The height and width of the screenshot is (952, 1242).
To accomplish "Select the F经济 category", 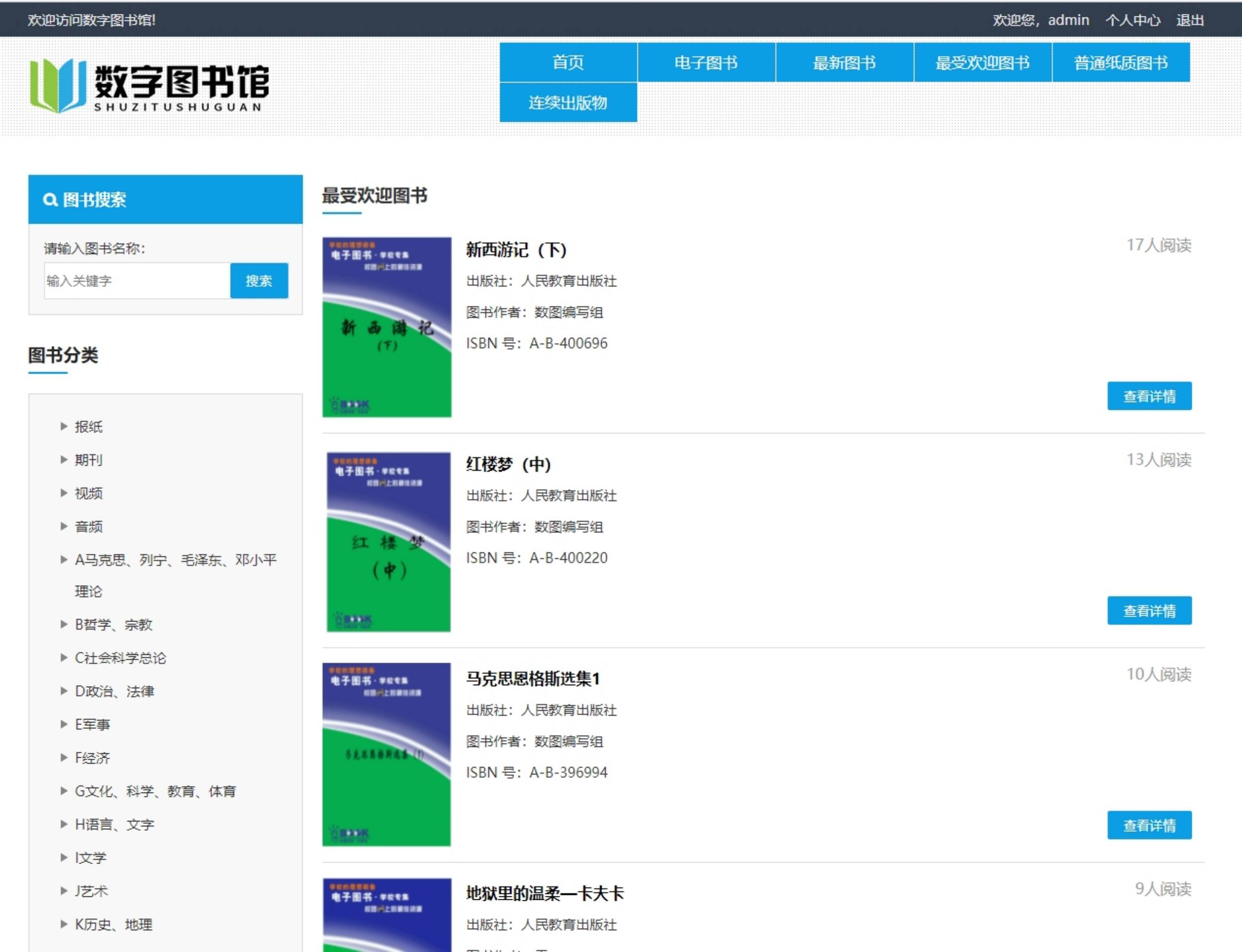I will pos(92,758).
